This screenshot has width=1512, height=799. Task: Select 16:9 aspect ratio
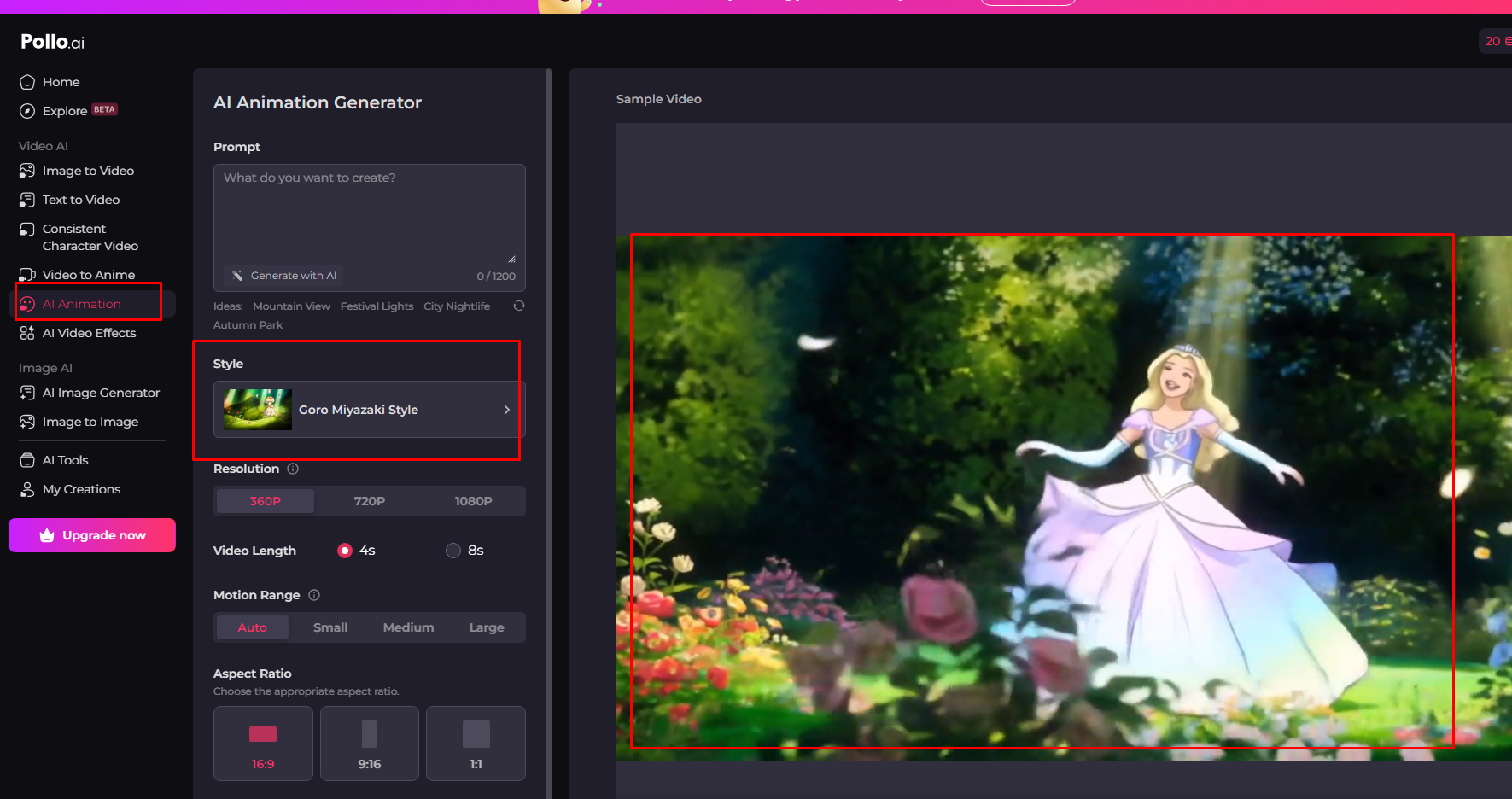pos(263,744)
